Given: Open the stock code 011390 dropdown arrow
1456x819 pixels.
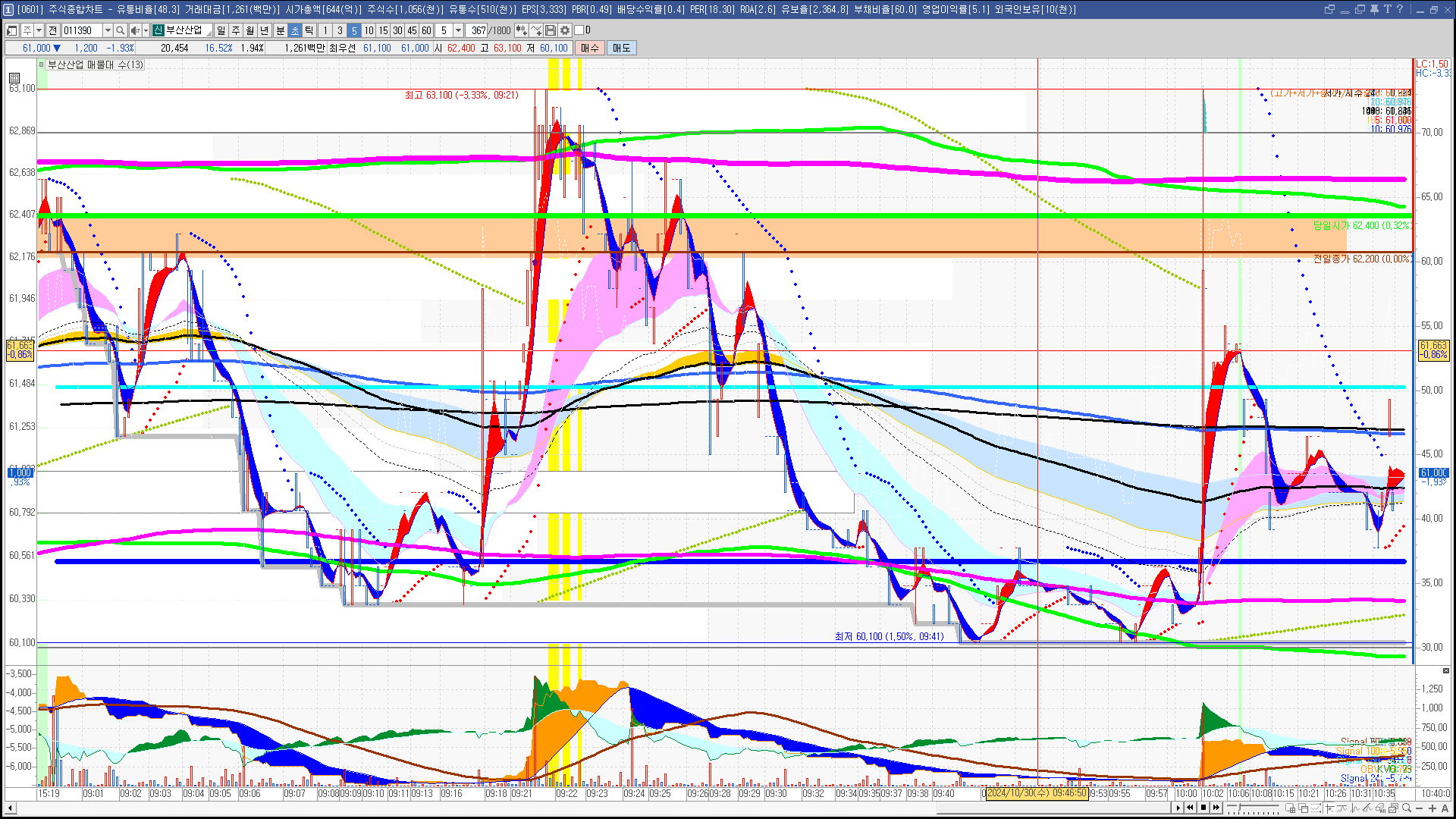Looking at the screenshot, I should click(x=108, y=30).
